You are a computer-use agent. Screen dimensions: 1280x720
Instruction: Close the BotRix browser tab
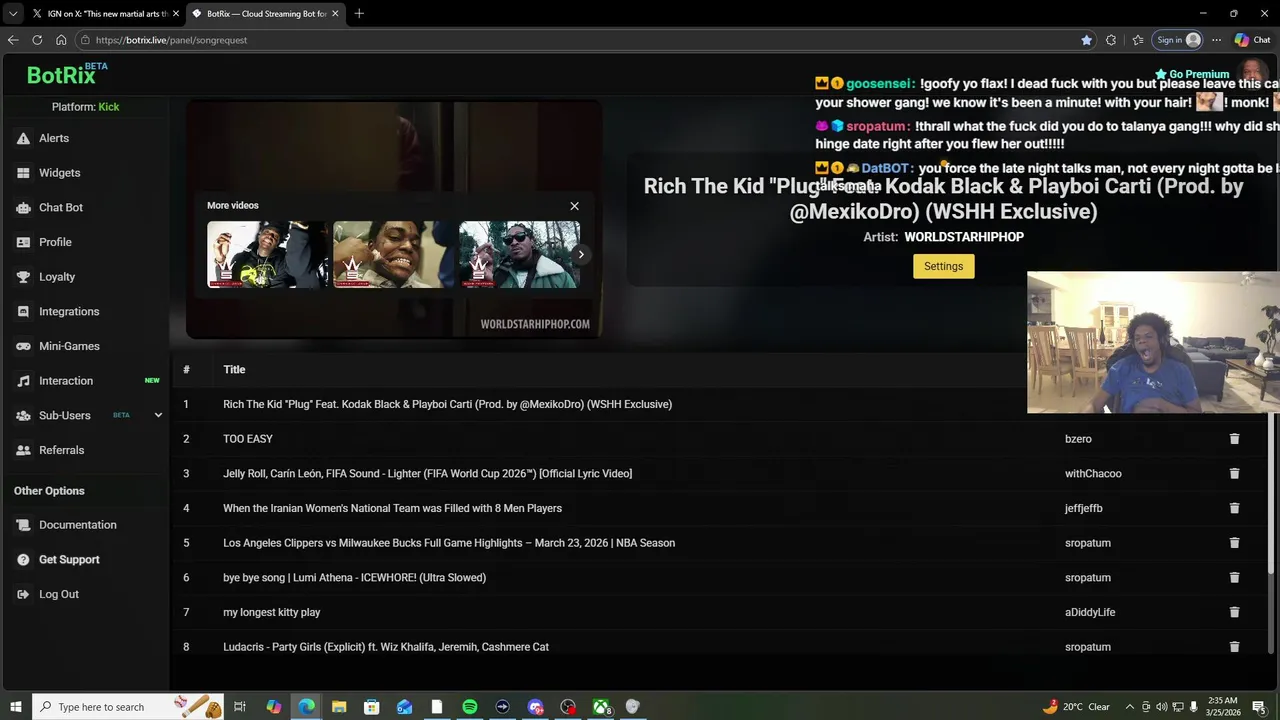[335, 14]
